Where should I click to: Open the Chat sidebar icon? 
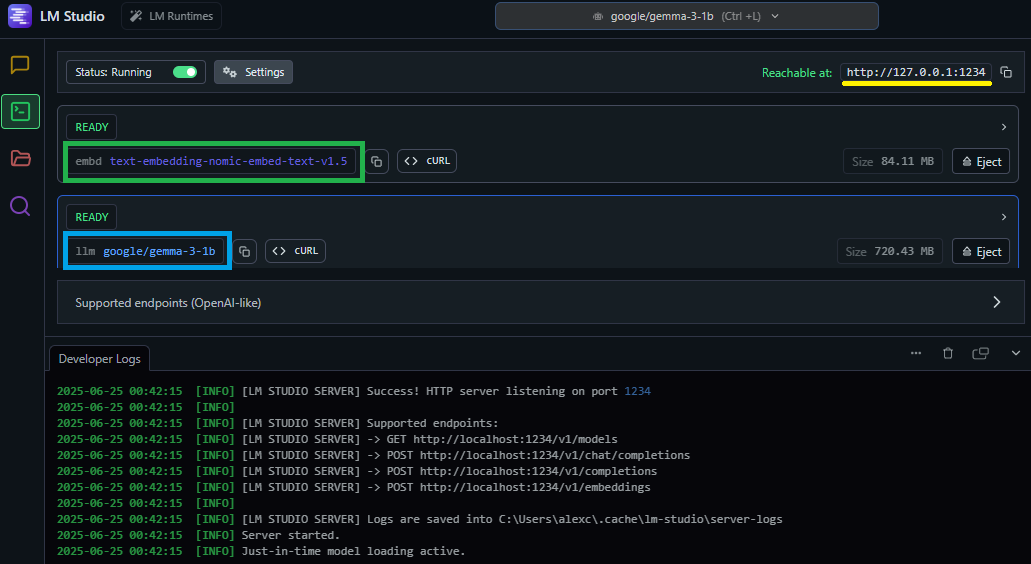point(20,64)
